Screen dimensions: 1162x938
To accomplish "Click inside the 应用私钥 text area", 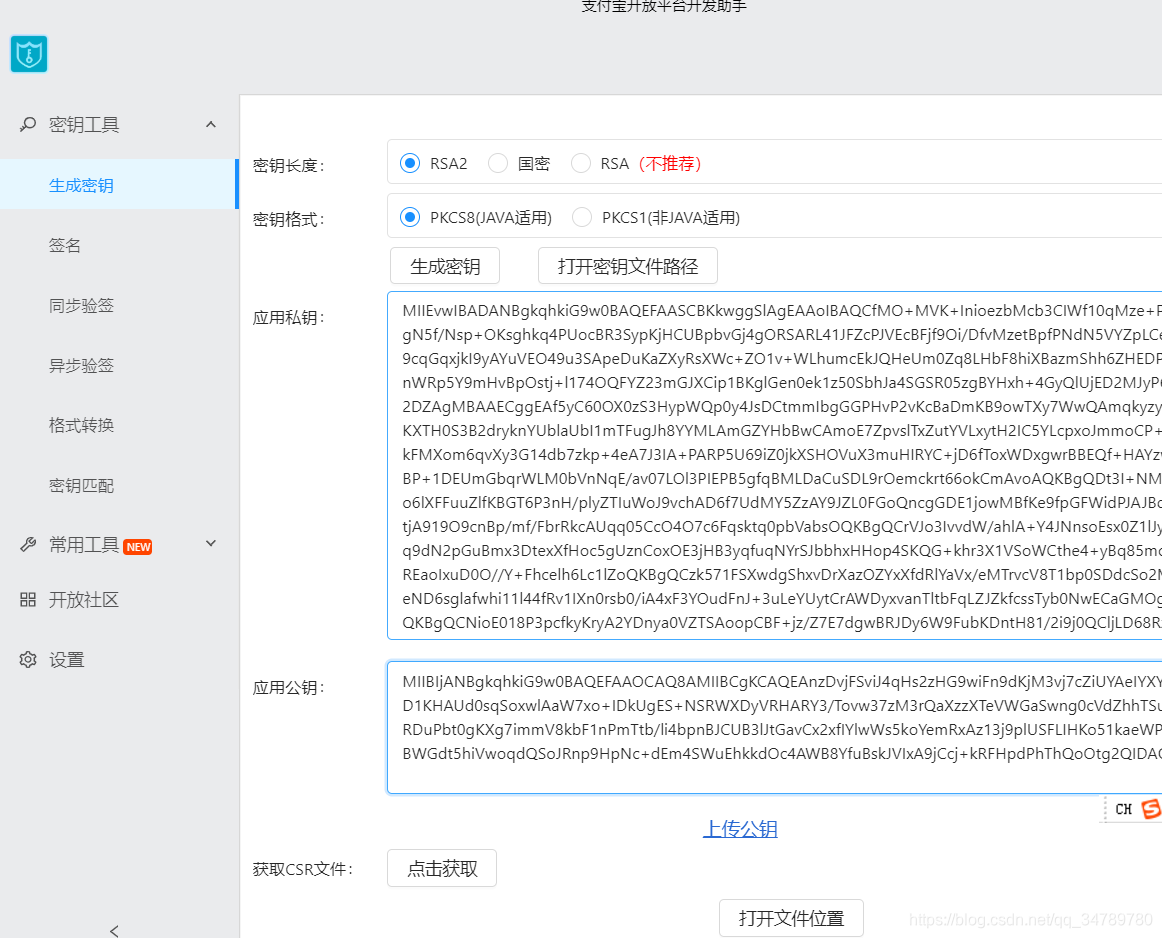I will (x=774, y=465).
